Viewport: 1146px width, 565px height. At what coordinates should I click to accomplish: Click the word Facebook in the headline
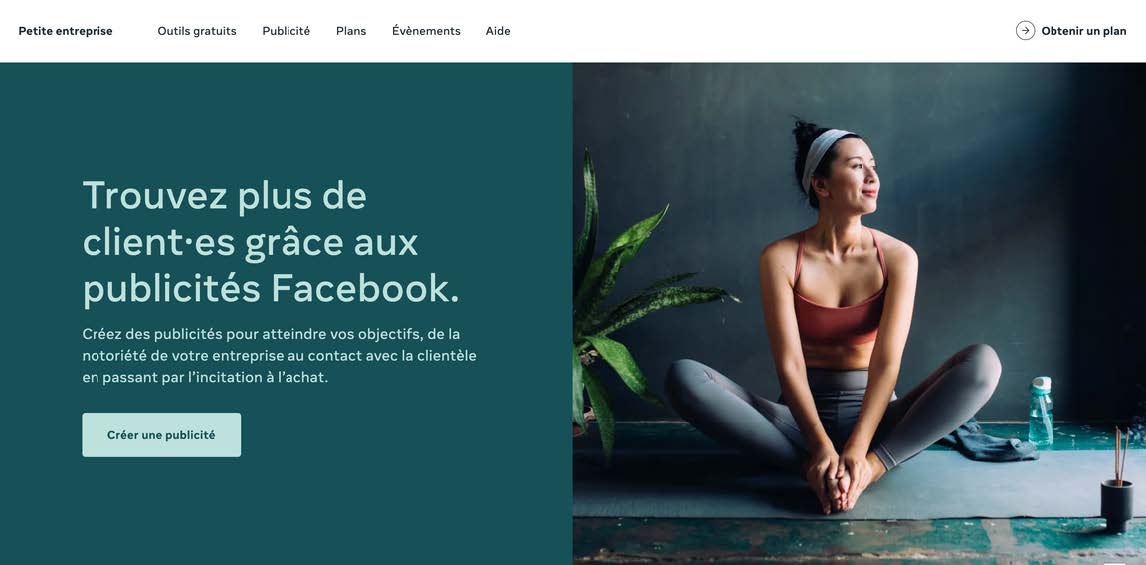point(365,289)
